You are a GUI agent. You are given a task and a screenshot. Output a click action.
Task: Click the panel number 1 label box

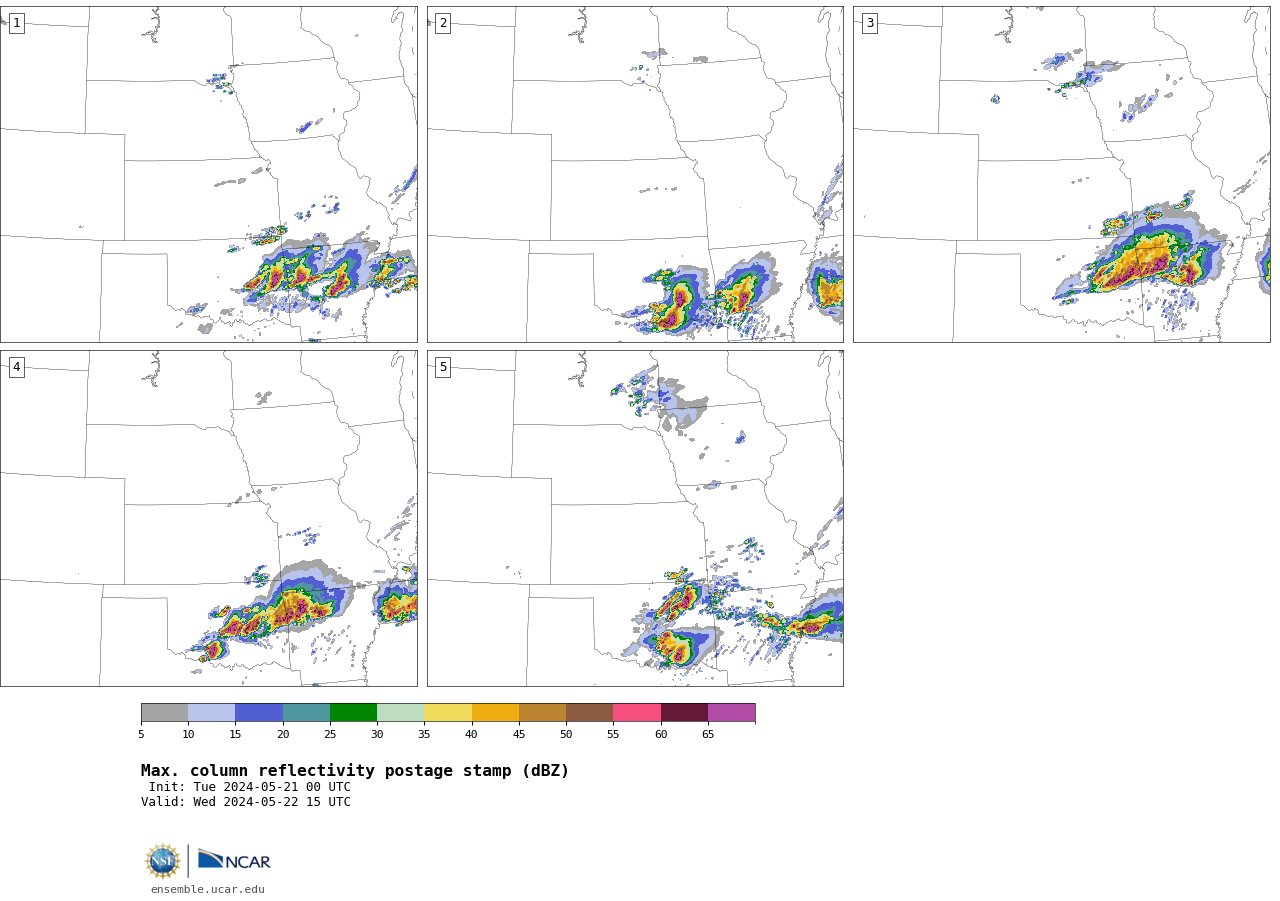[x=16, y=23]
